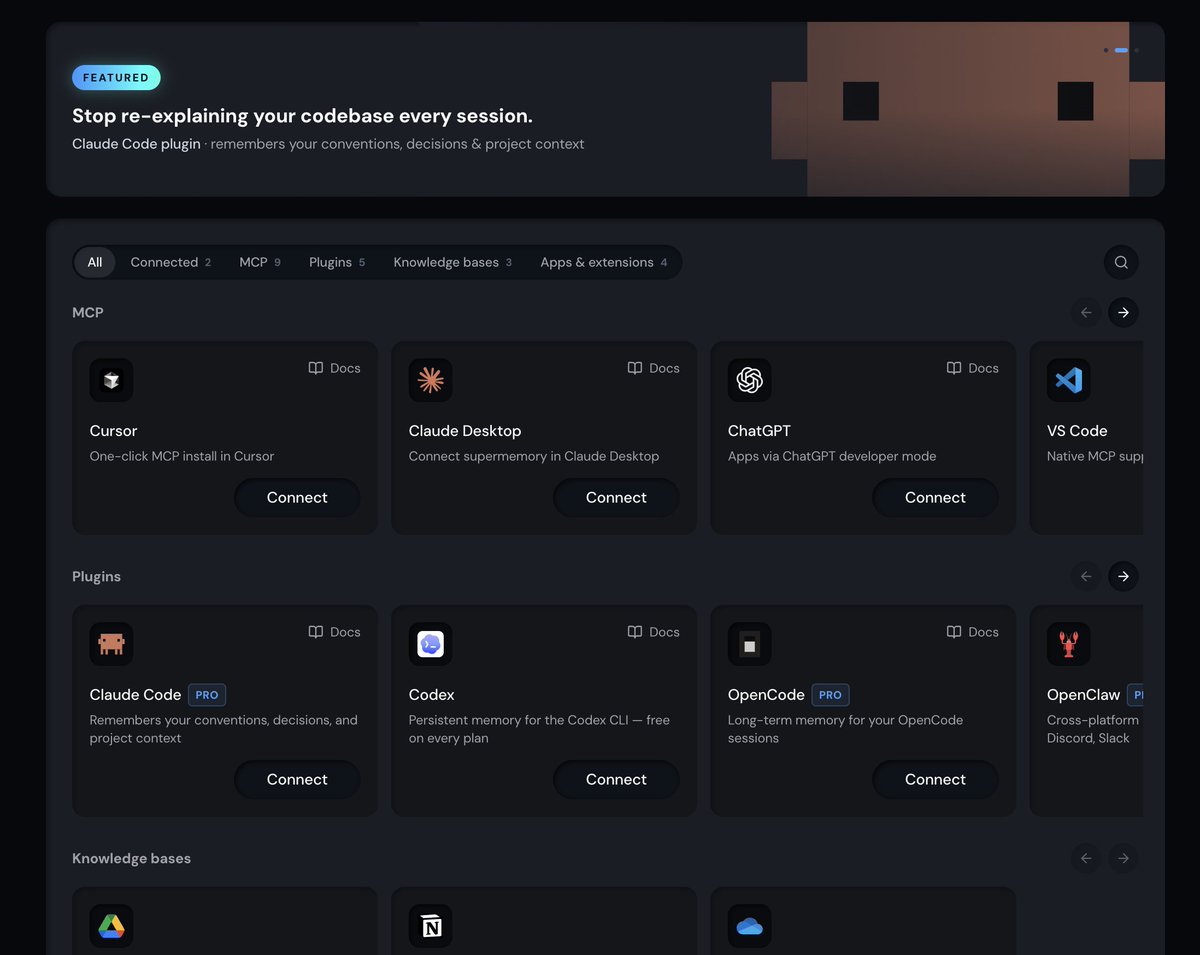Click the OneDrive cloud icon
The image size is (1200, 955).
[749, 926]
